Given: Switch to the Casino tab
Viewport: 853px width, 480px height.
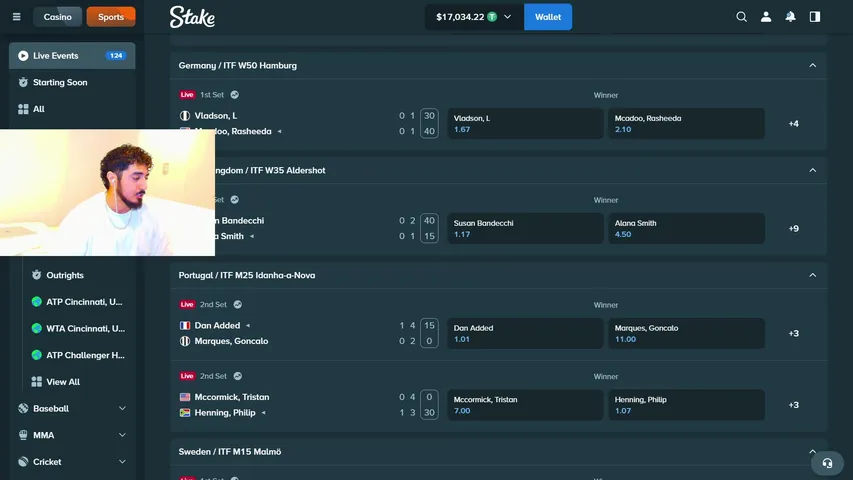Looking at the screenshot, I should tap(58, 17).
